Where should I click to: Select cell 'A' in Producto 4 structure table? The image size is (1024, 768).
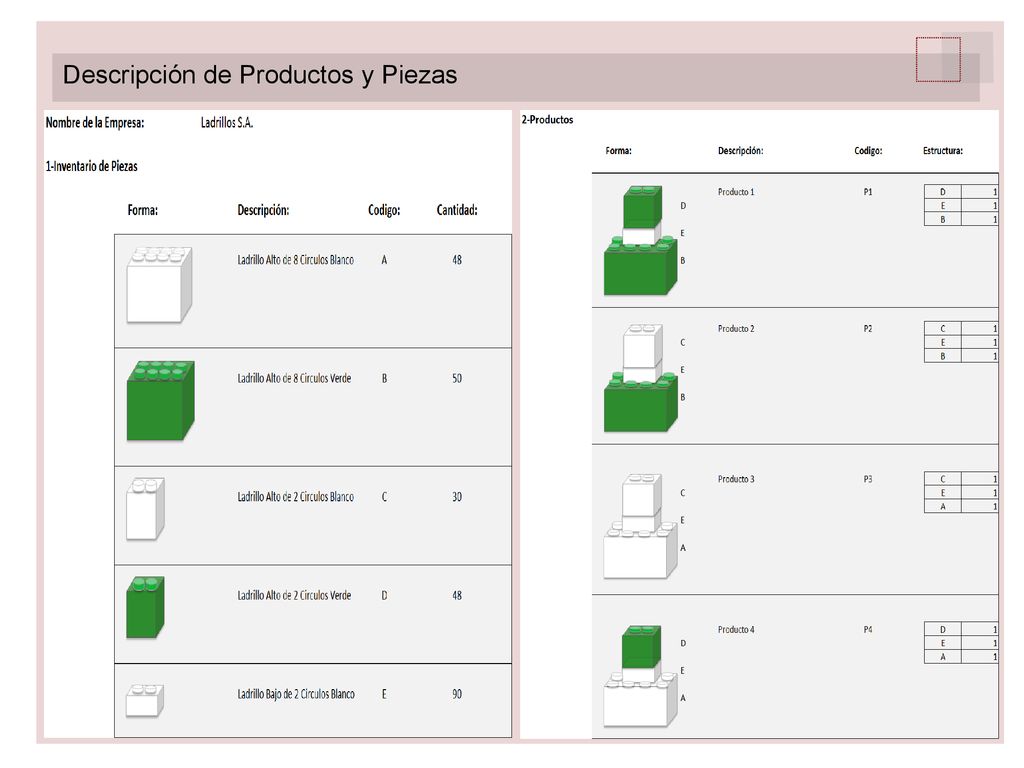coord(942,657)
